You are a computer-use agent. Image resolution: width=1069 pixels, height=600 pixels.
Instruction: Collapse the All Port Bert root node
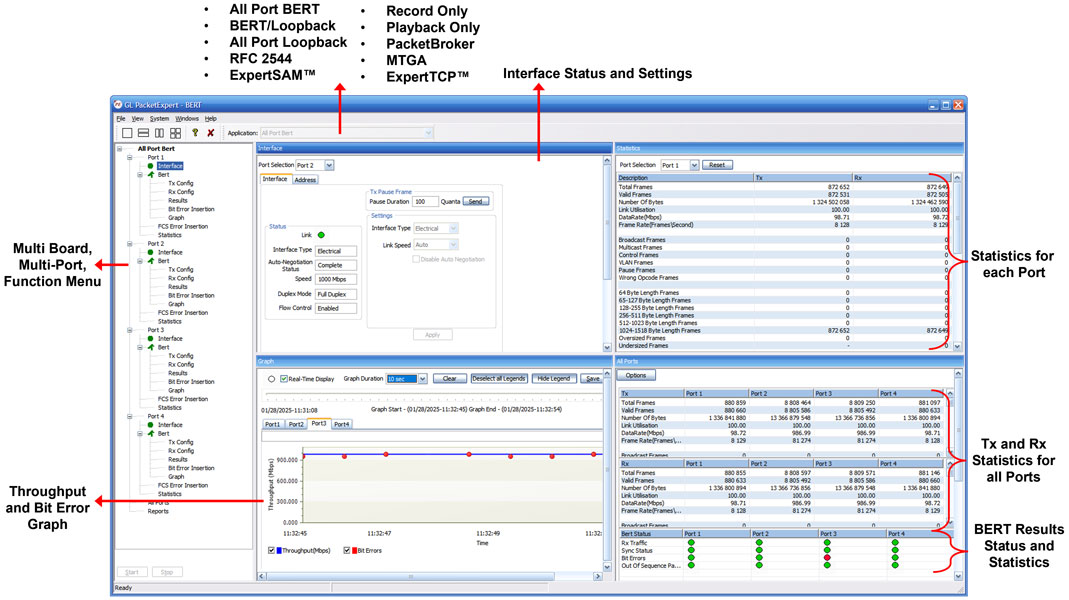[x=119, y=149]
